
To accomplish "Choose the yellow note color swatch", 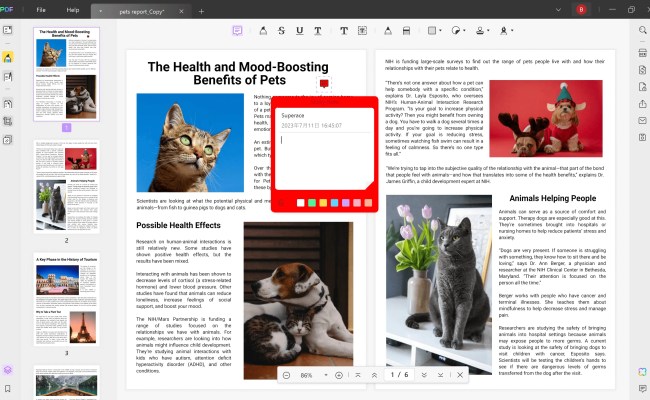I will (x=323, y=203).
